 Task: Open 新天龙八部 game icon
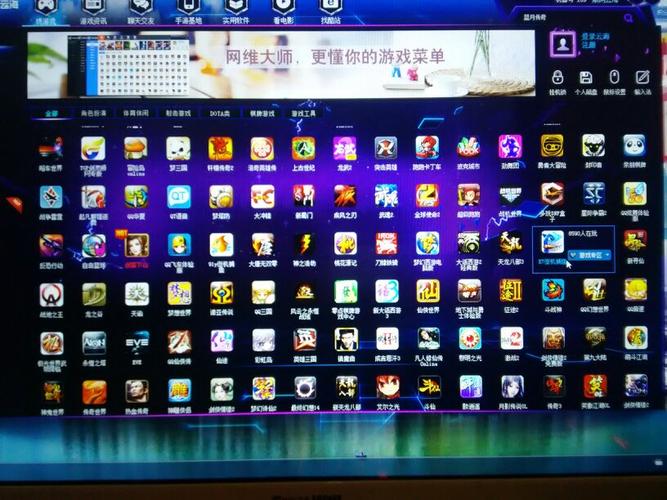[346, 388]
